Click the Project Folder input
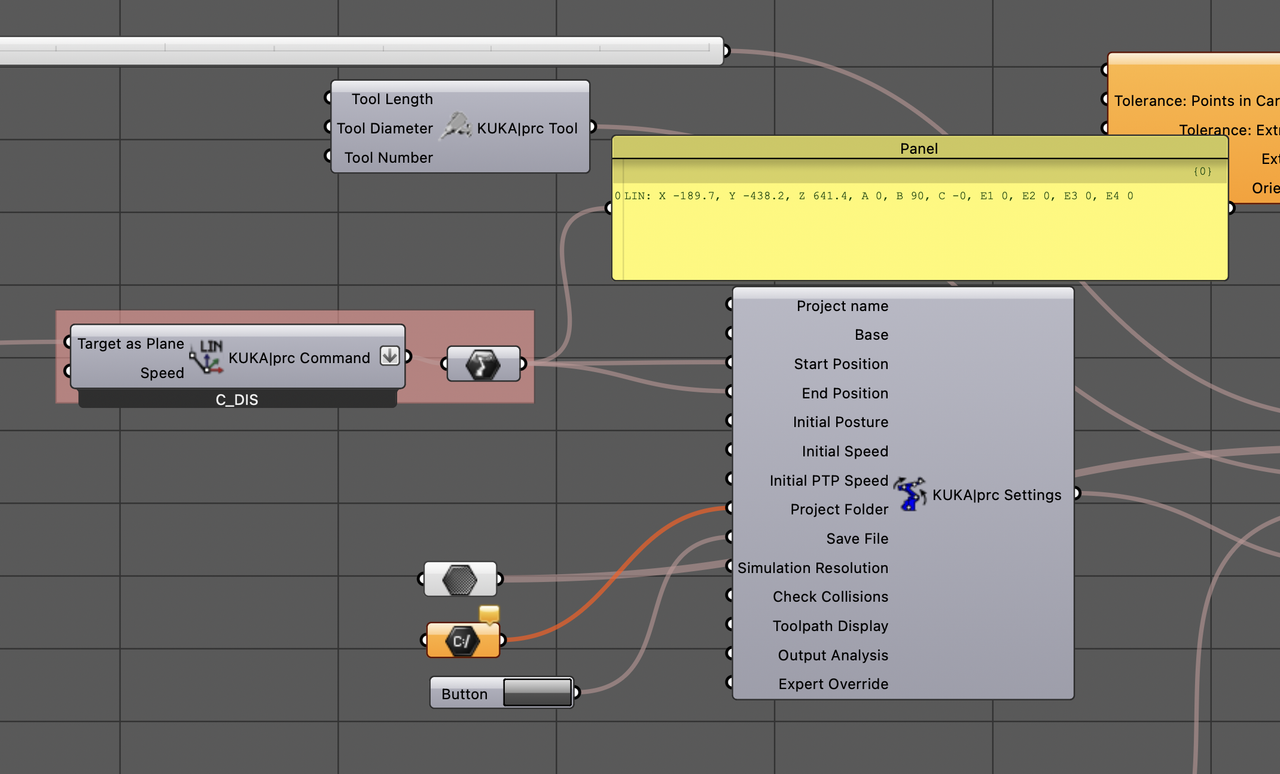Image resolution: width=1280 pixels, height=774 pixels. (x=839, y=509)
